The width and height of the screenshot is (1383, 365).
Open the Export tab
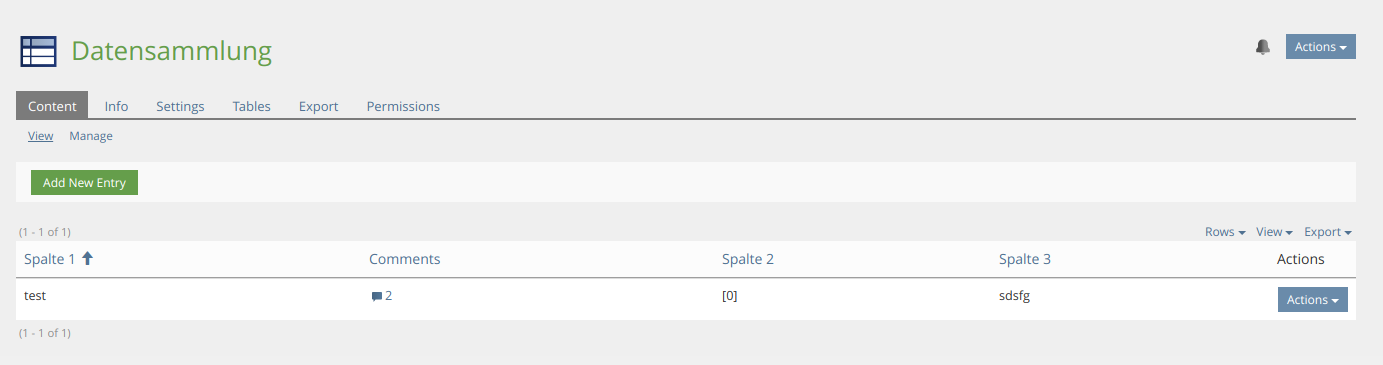click(x=318, y=106)
